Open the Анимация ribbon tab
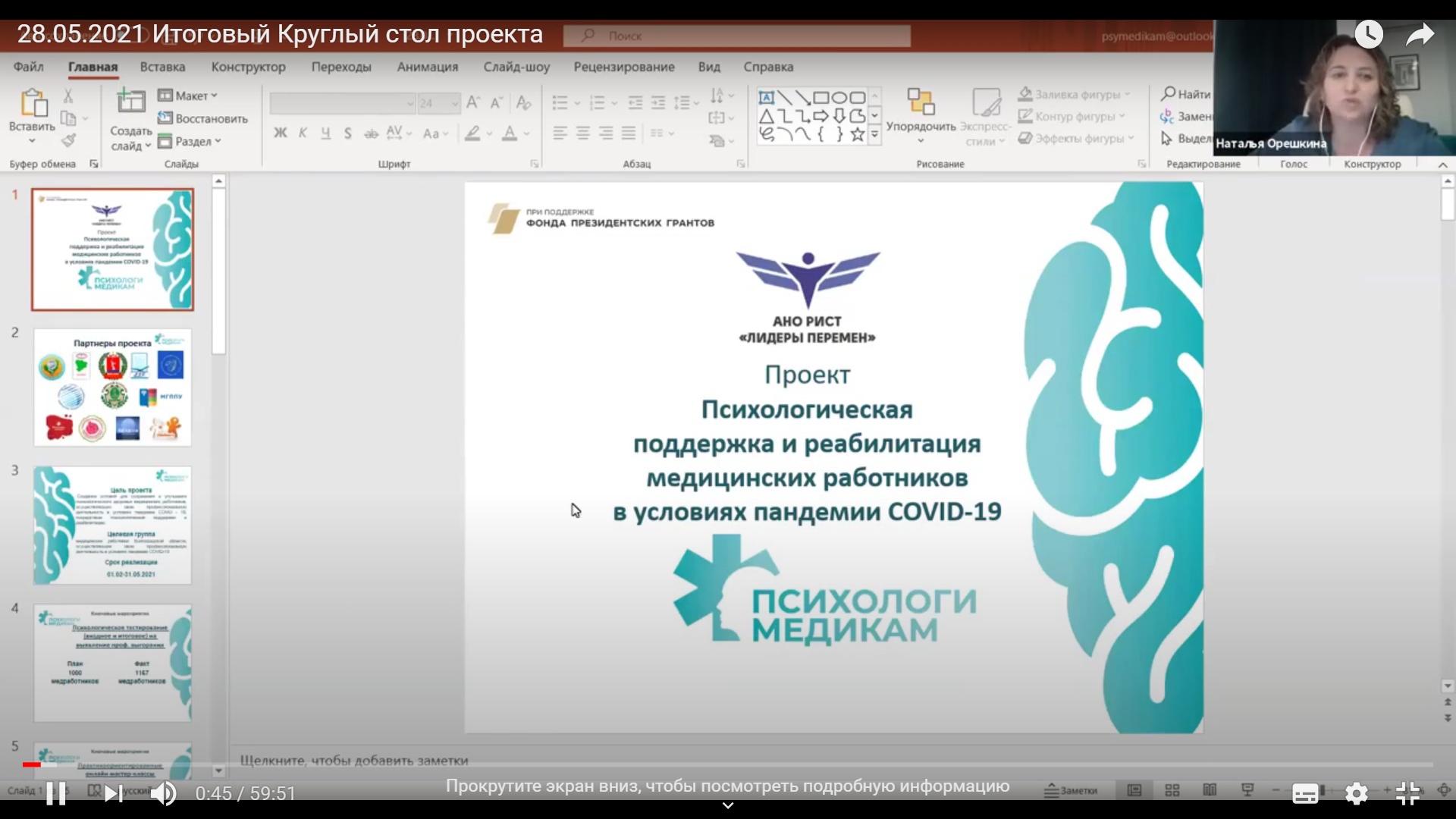The width and height of the screenshot is (1456, 819). point(427,67)
